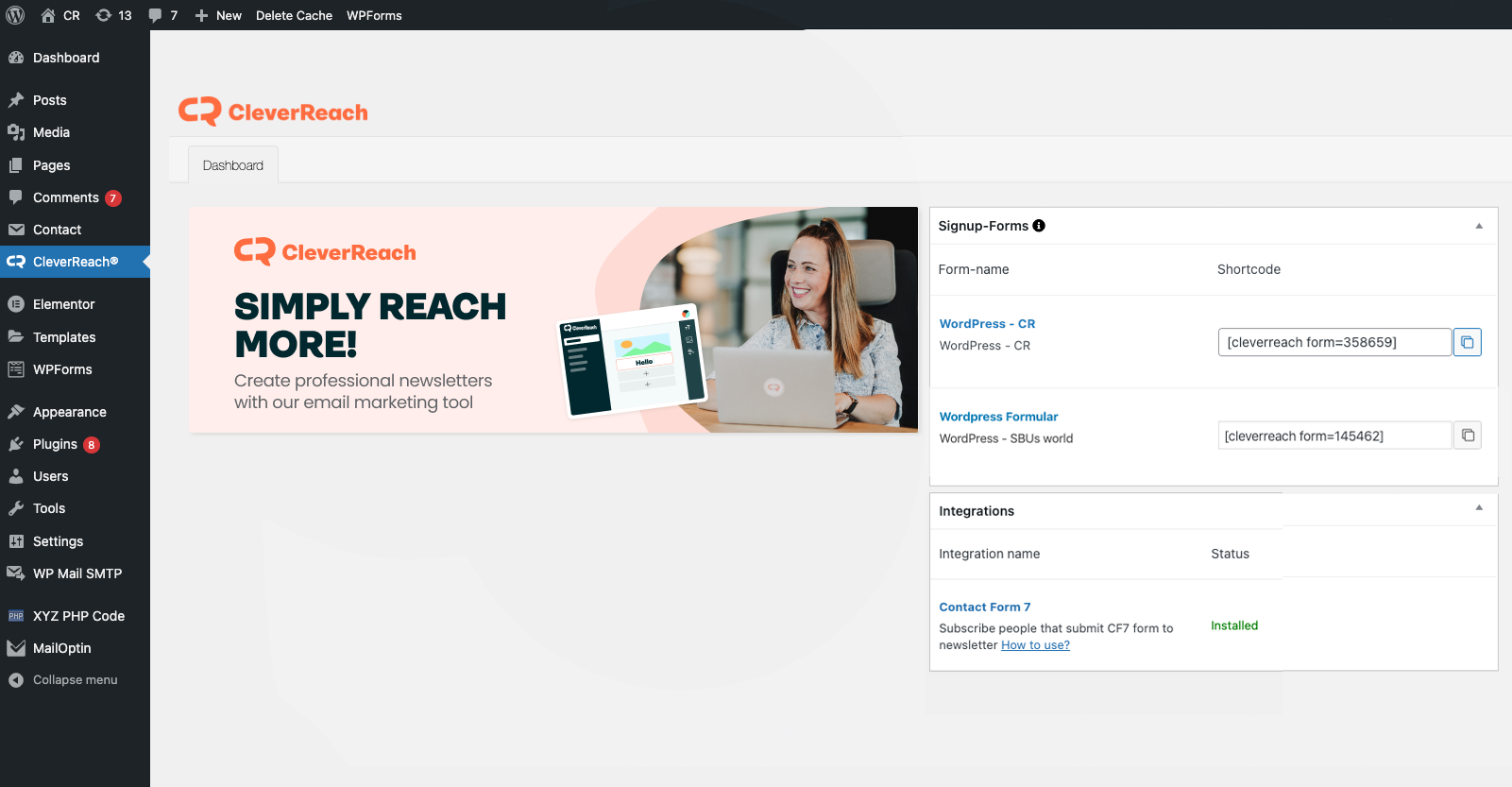Collapse the Signup-Forms panel
Viewport: 1512px width, 787px height.
1479,226
